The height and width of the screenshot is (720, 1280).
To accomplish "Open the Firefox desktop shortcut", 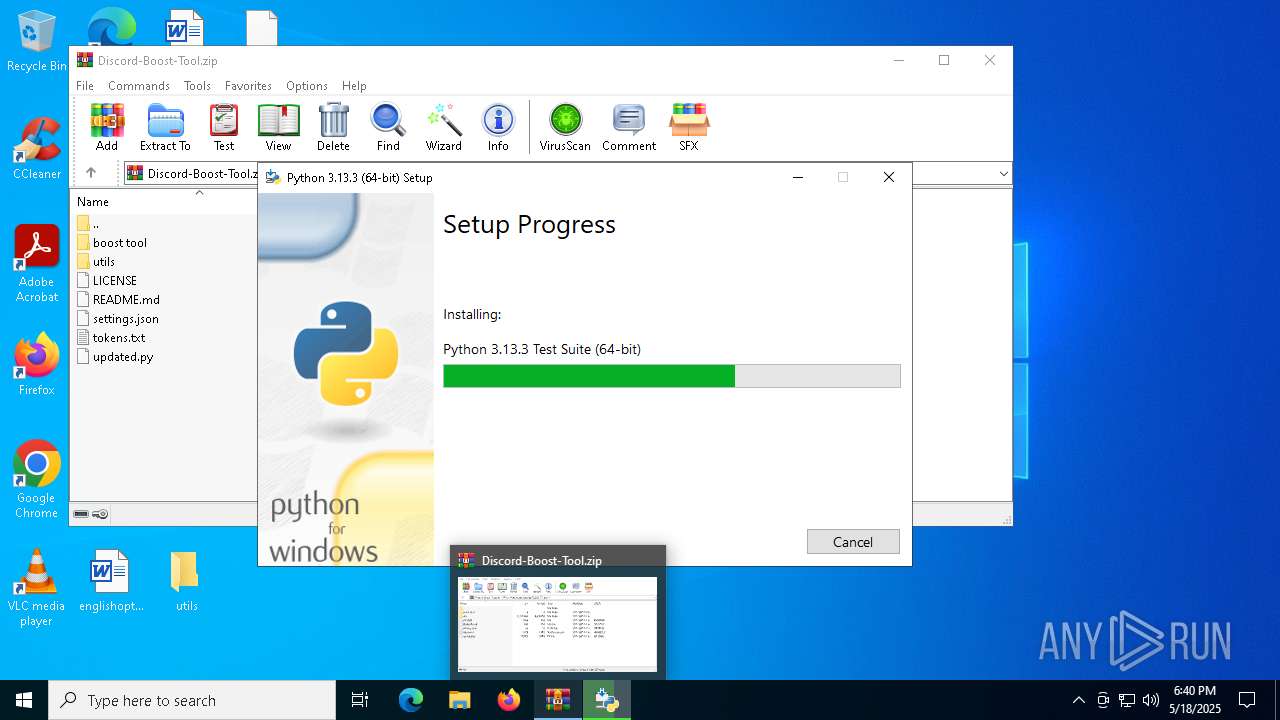I will point(36,365).
